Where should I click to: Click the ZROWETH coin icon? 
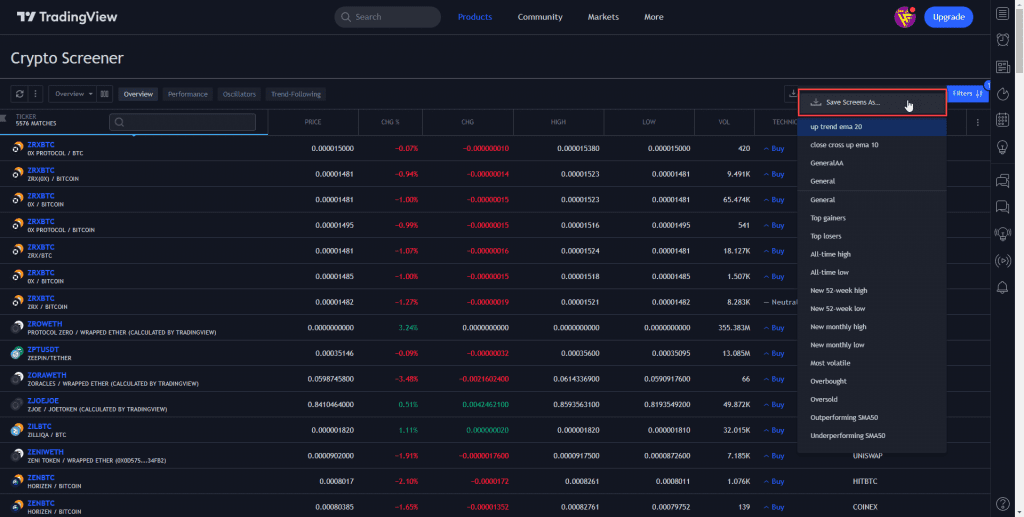(18, 328)
